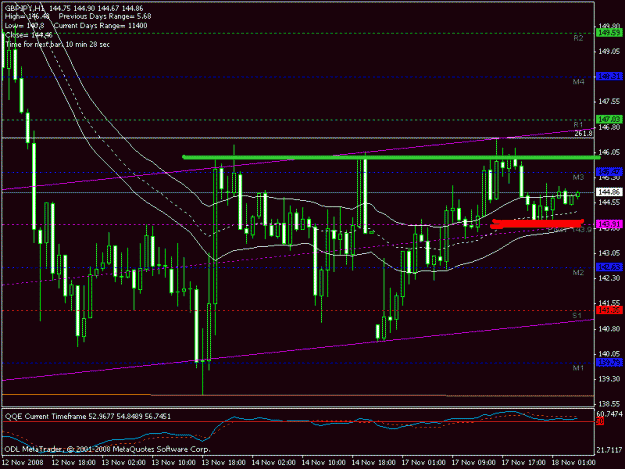Select the green 149.59 price tag
625x469 pixels.
pyautogui.click(x=609, y=33)
